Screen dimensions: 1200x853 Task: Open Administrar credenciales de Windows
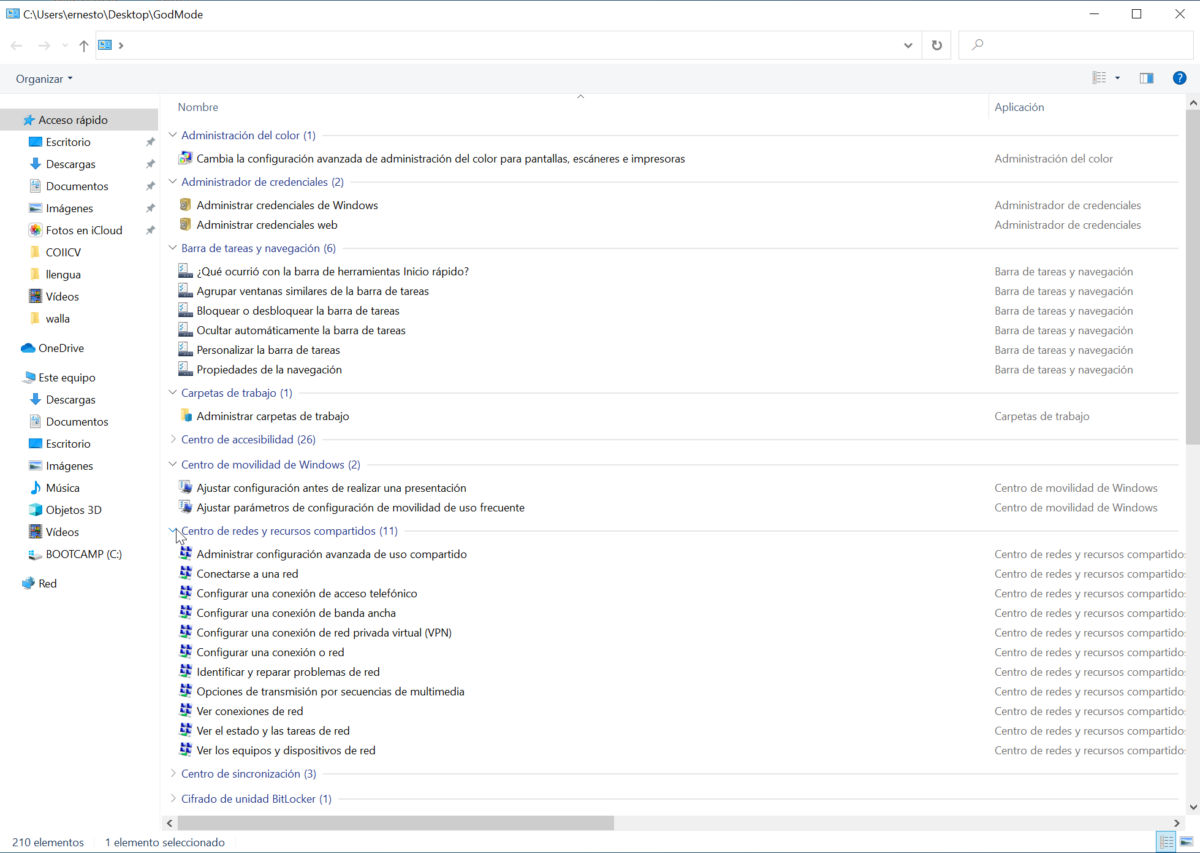click(x=286, y=205)
